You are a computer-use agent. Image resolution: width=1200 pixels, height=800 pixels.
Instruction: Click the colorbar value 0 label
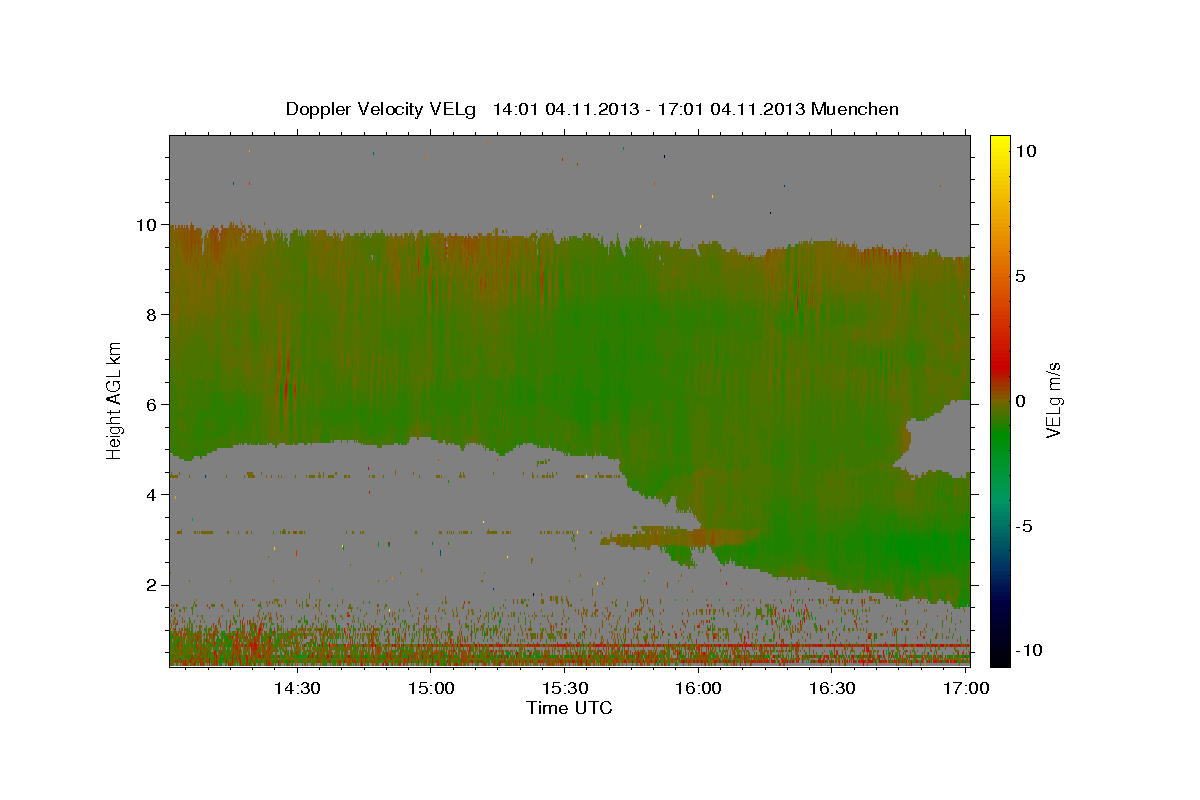[1021, 401]
